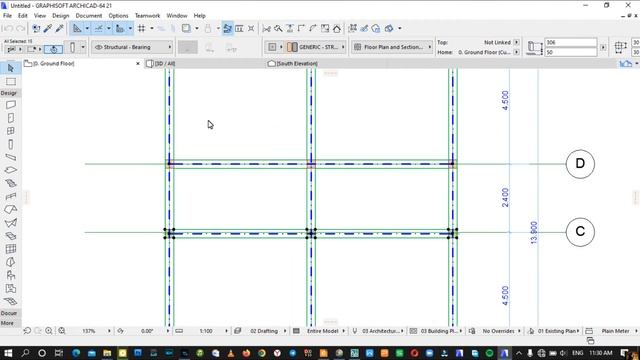Choose the Beam tool

point(11,157)
